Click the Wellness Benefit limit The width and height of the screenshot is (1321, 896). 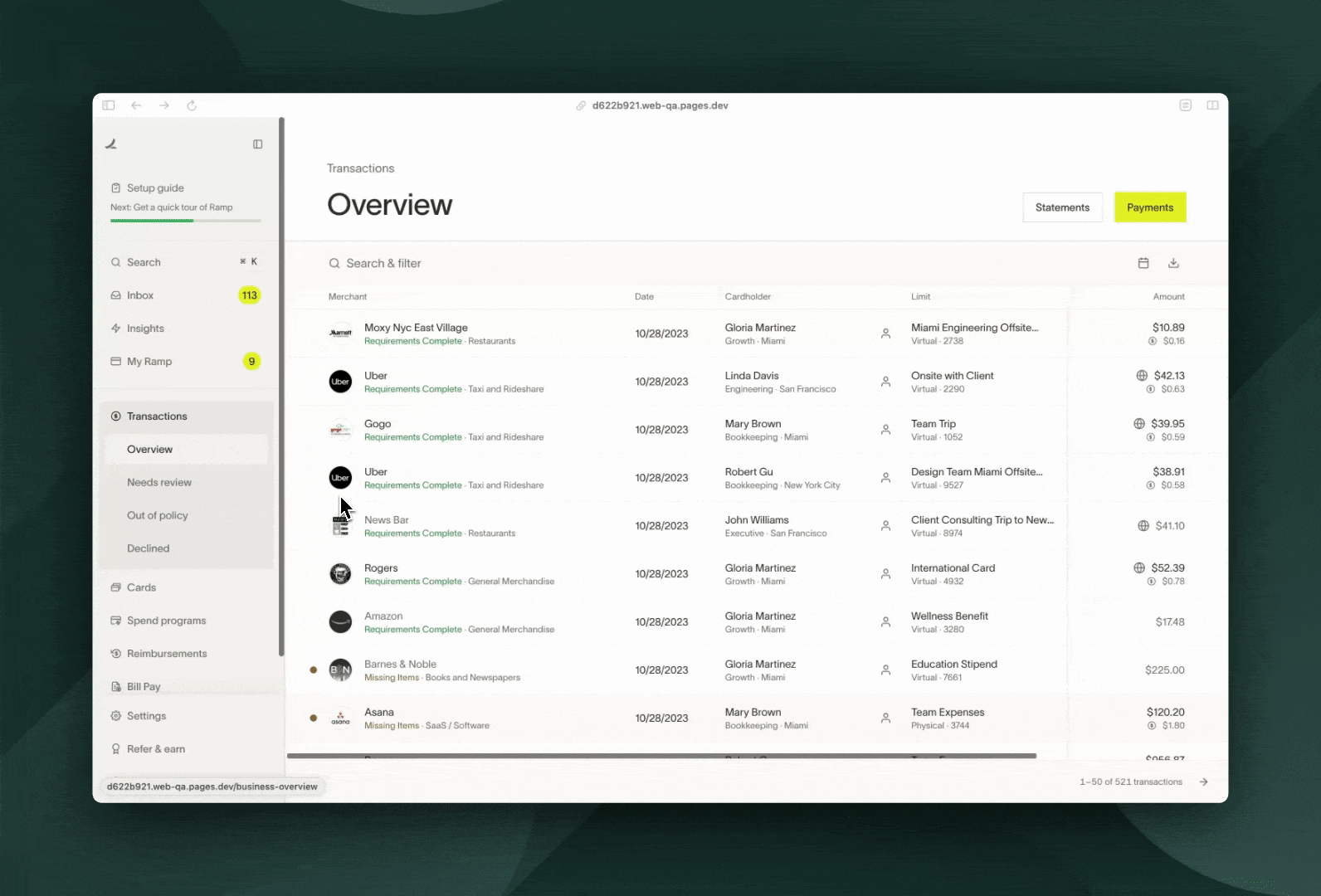tap(949, 616)
